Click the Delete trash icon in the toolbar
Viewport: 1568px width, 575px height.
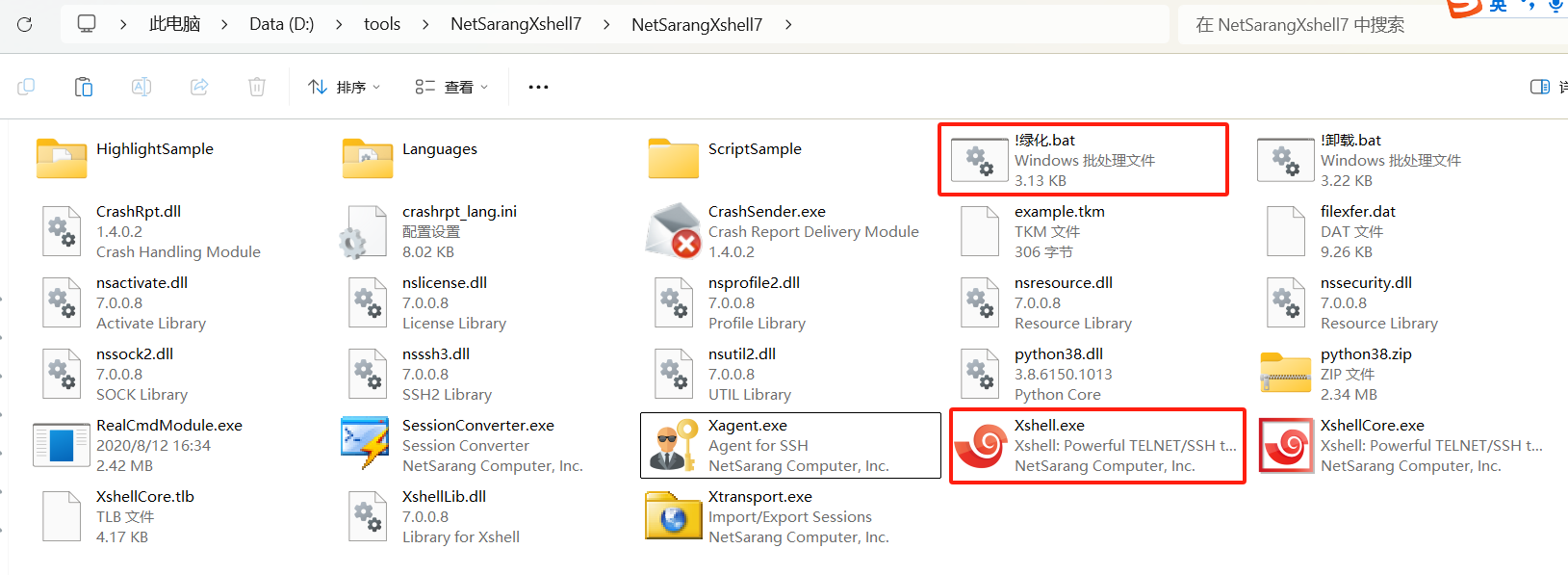click(257, 87)
